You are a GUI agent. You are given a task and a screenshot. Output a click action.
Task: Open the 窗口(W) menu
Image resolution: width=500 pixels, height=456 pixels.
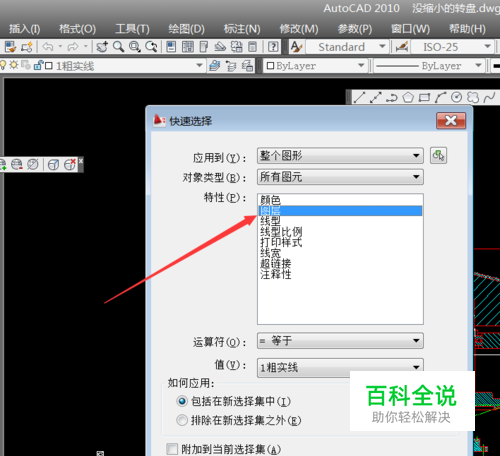(411, 29)
